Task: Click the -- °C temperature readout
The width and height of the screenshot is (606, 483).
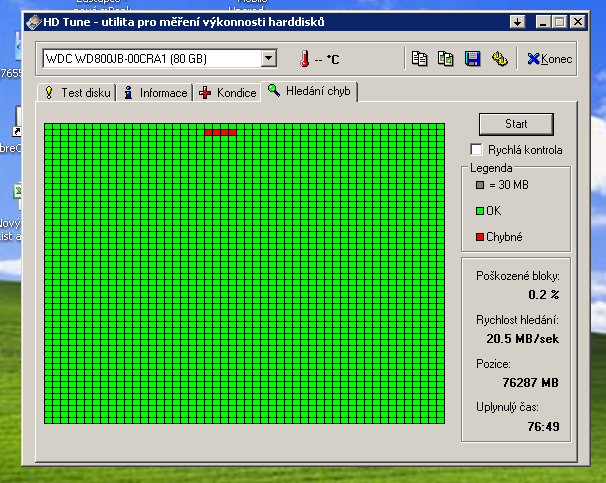Action: pyautogui.click(x=327, y=60)
